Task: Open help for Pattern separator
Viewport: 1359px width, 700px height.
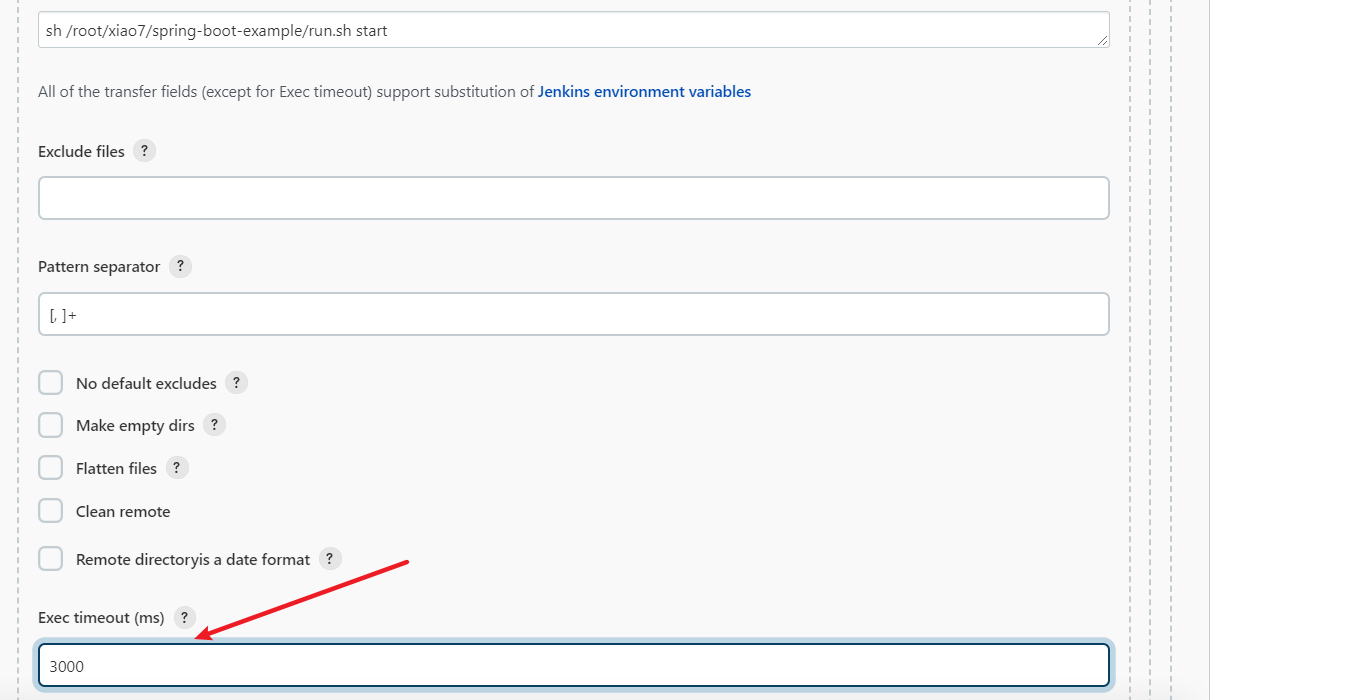Action: tap(180, 266)
